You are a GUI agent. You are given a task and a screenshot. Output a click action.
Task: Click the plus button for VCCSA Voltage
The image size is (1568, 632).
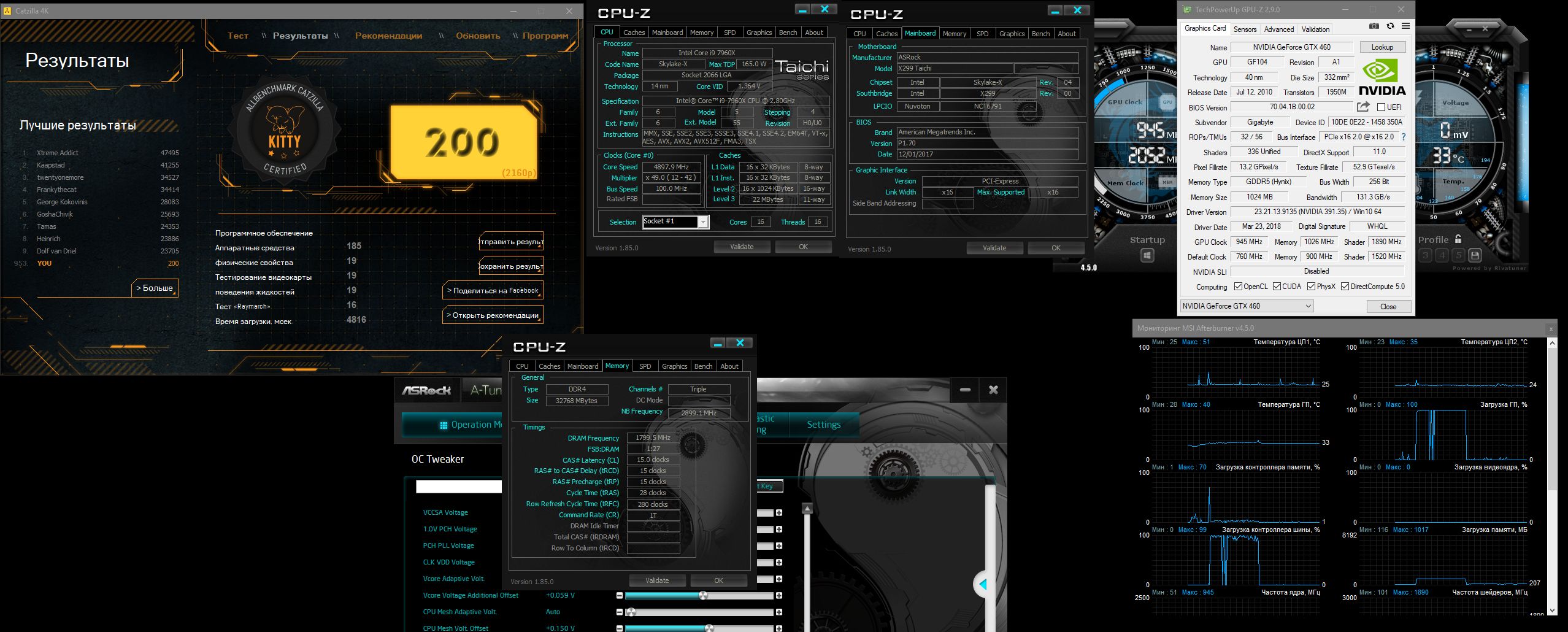[x=778, y=513]
